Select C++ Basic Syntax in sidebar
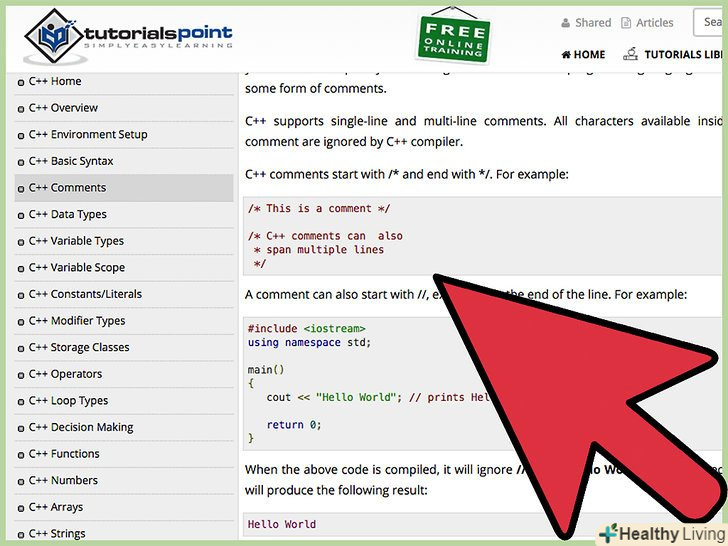Image resolution: width=728 pixels, height=546 pixels. pos(71,161)
